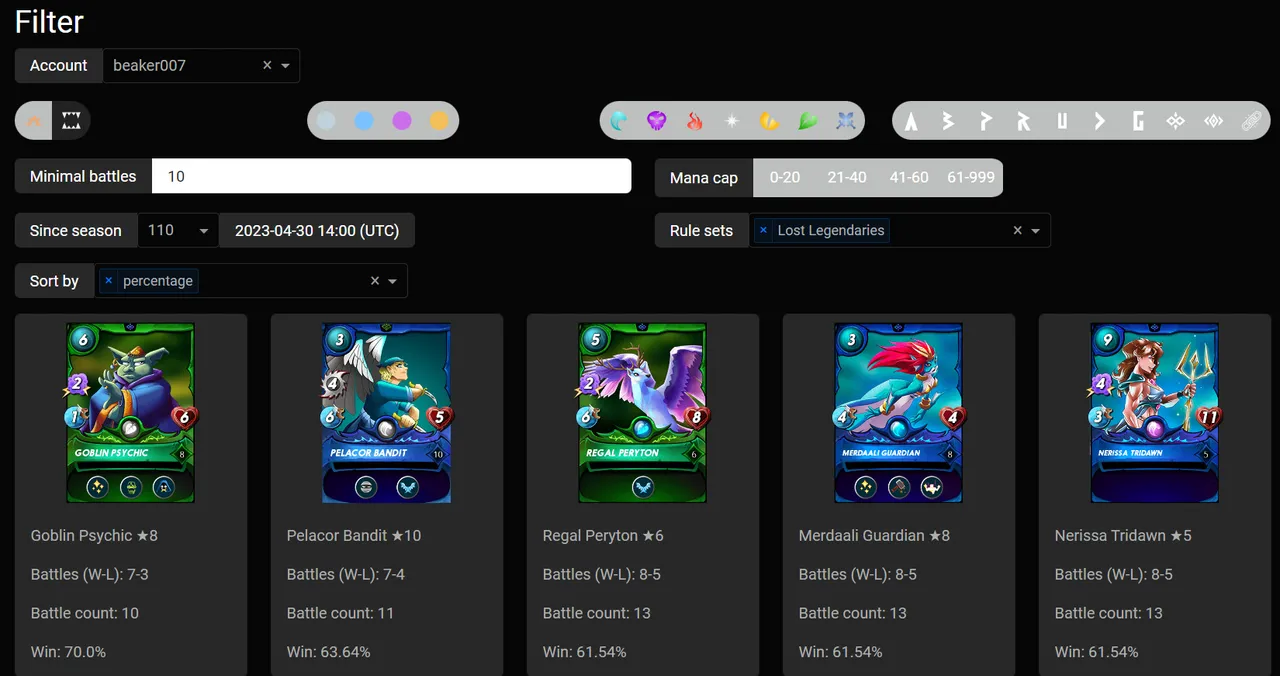Viewport: 1280px width, 676px height.
Task: Open the Account dropdown arrow
Action: [286, 66]
